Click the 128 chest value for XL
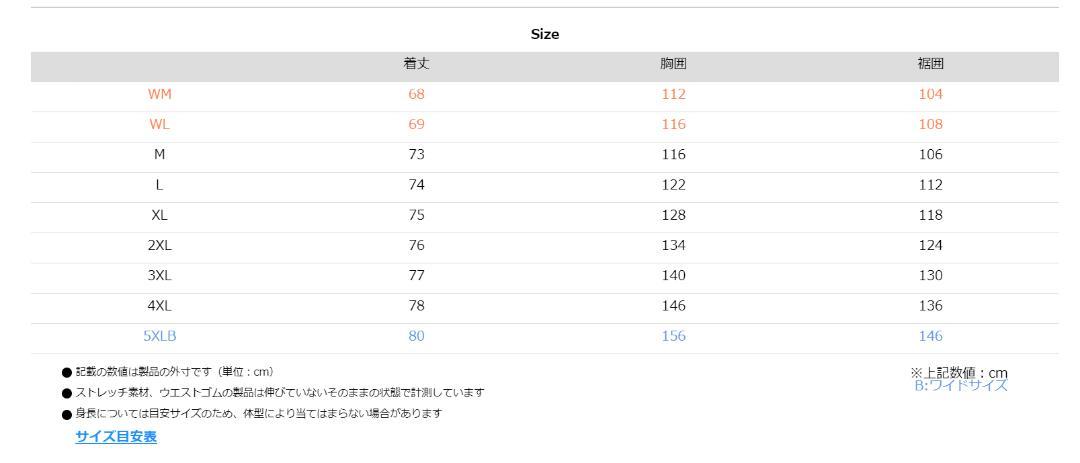The image size is (1080, 463). point(674,215)
